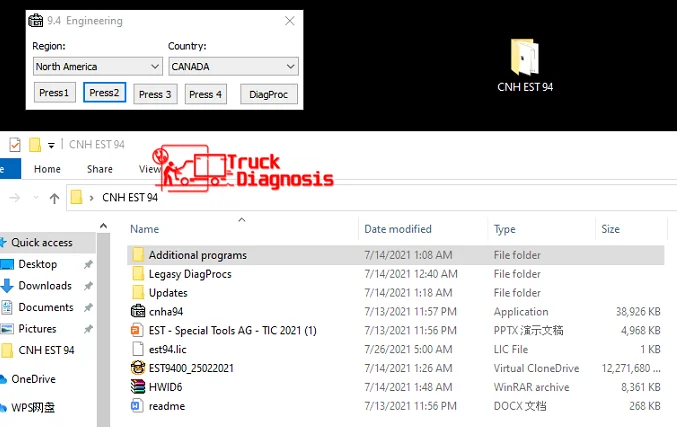Open the View ribbon tab
677x427 pixels.
[149, 169]
